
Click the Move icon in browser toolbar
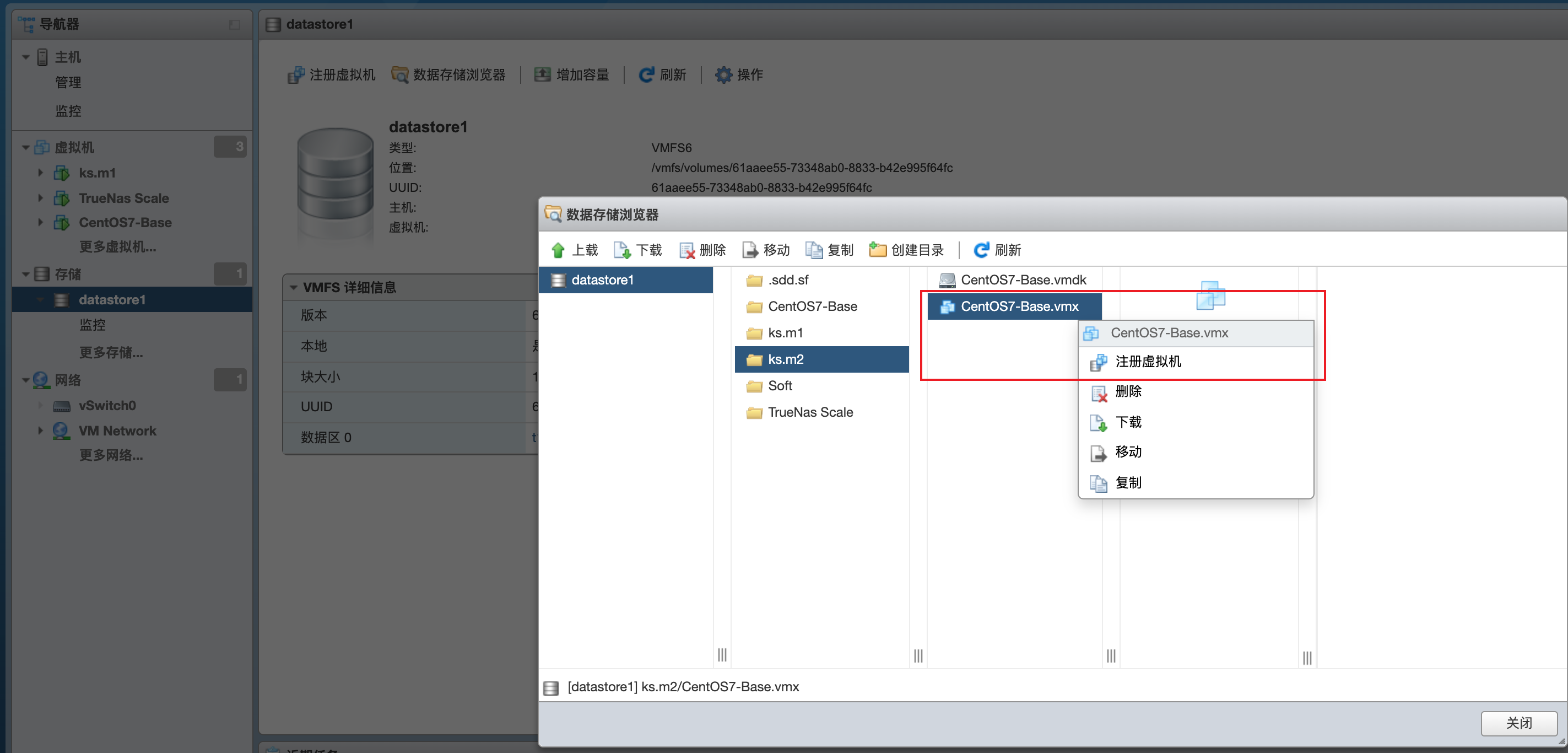point(750,250)
